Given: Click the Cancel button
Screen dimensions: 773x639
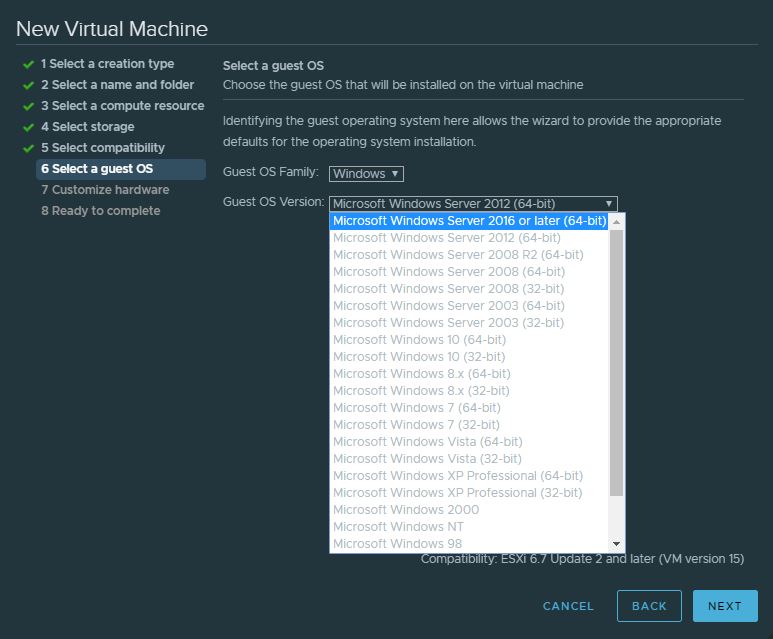Looking at the screenshot, I should 568,606.
